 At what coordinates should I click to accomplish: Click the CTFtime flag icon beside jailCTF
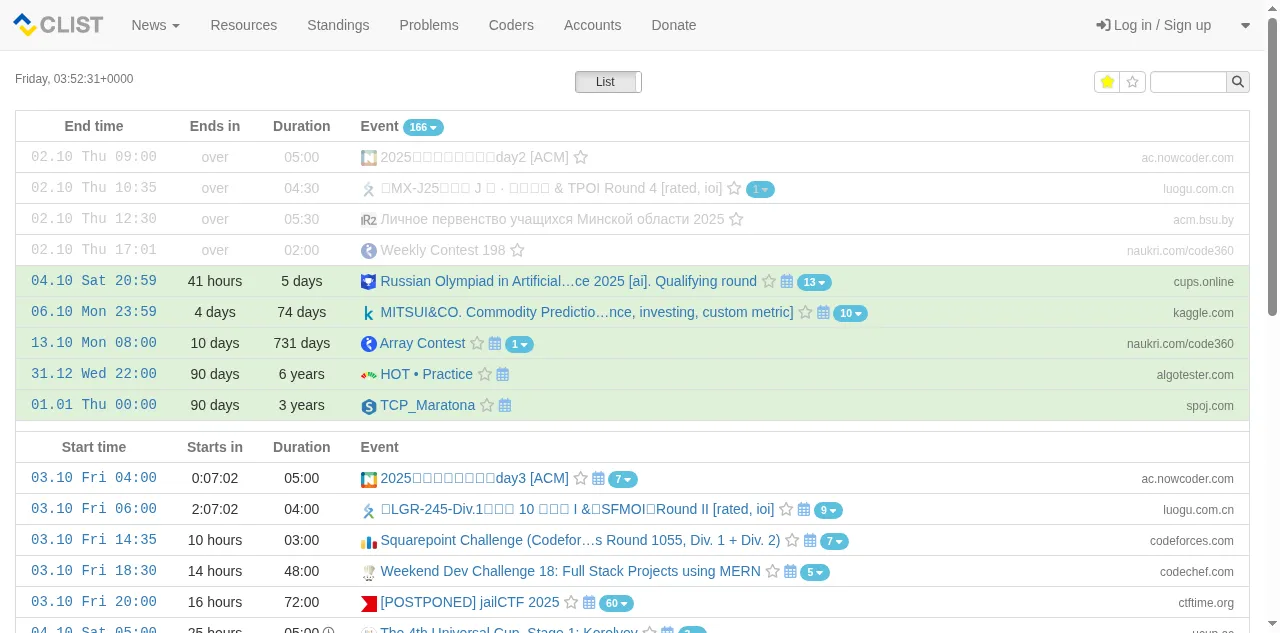coord(369,603)
